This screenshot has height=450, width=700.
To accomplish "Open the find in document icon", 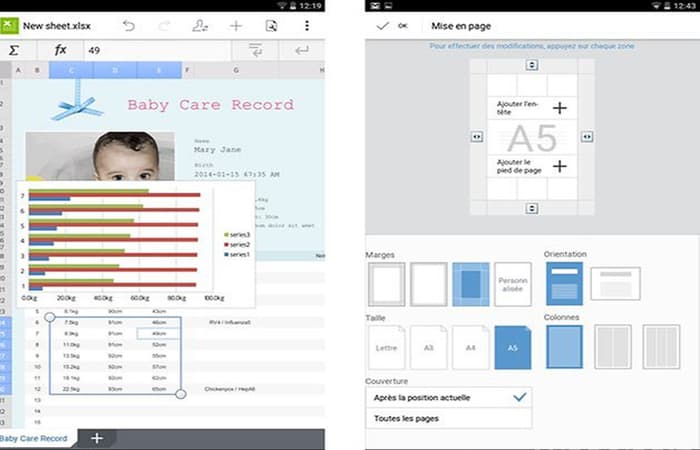I will tap(271, 26).
